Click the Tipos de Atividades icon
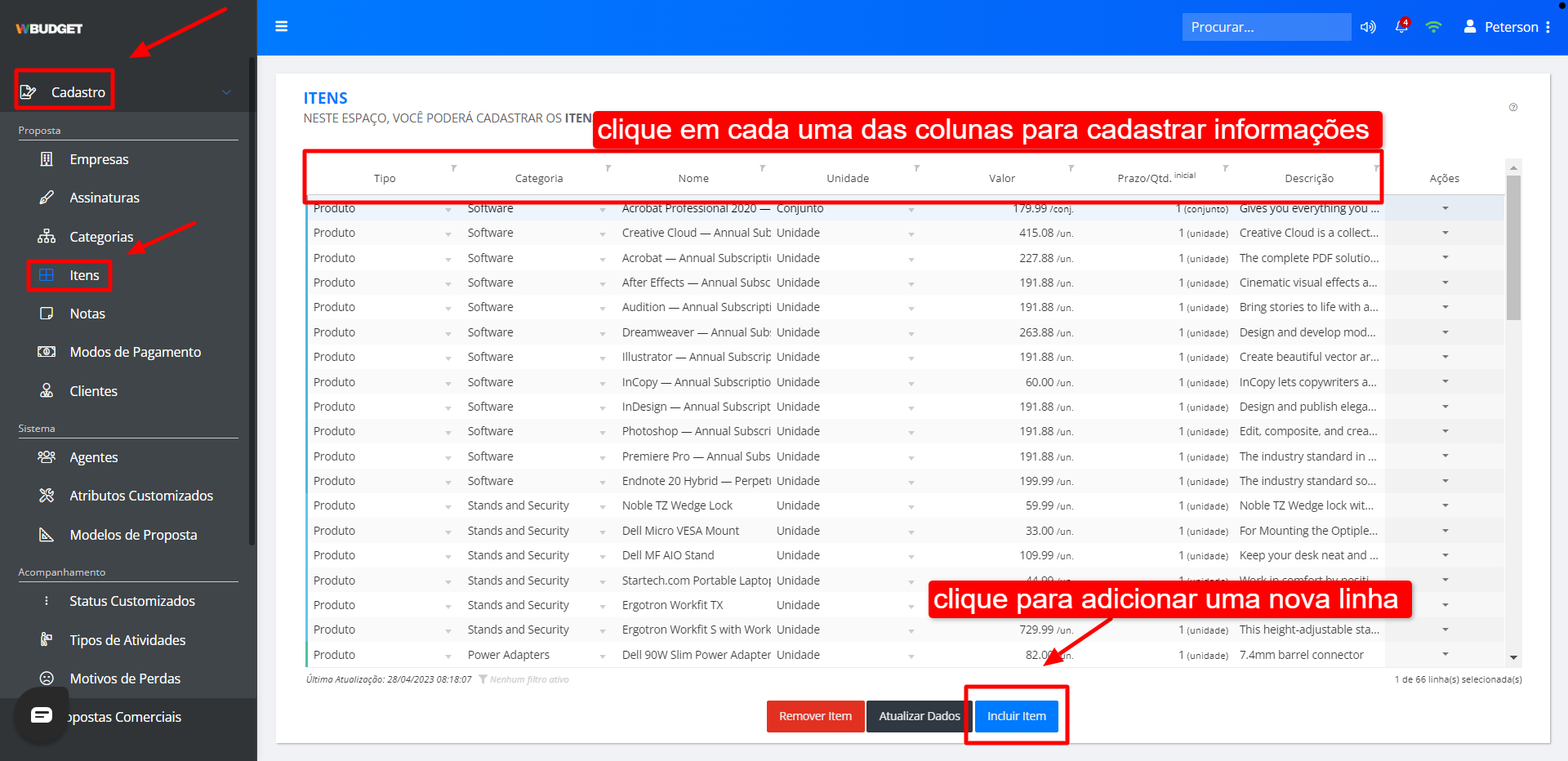This screenshot has height=761, width=1568. pos(47,640)
